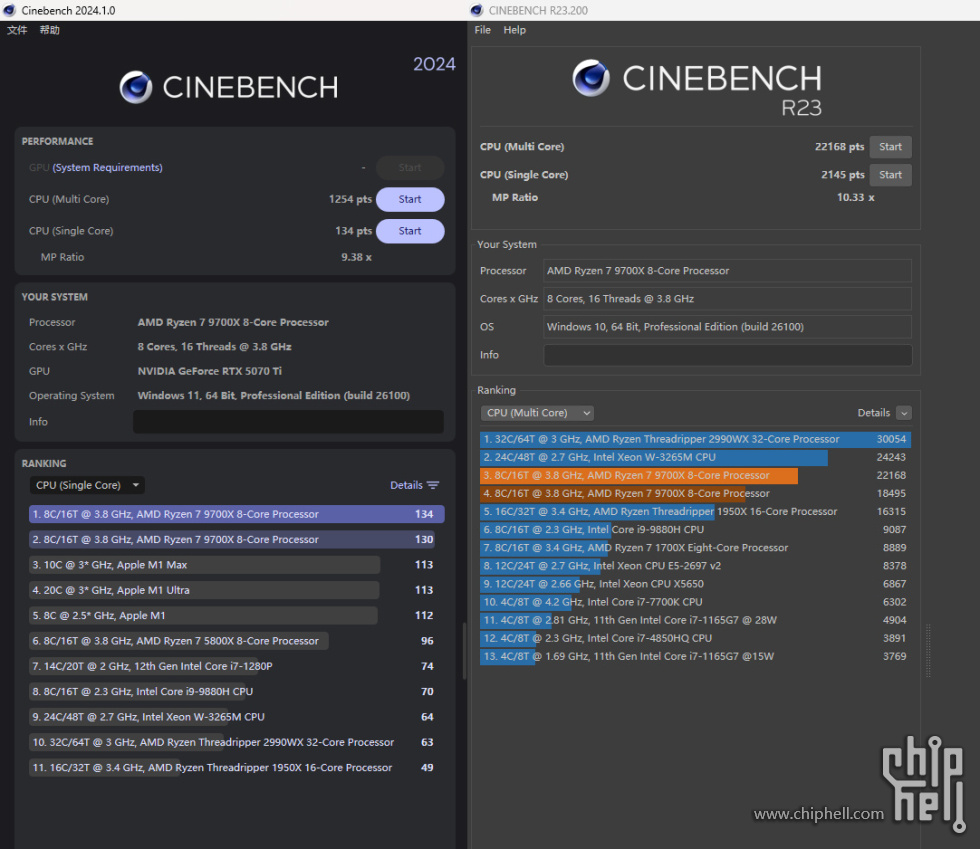The image size is (980, 849).
Task: Open the File menu in Cinebench R23
Action: pyautogui.click(x=482, y=29)
